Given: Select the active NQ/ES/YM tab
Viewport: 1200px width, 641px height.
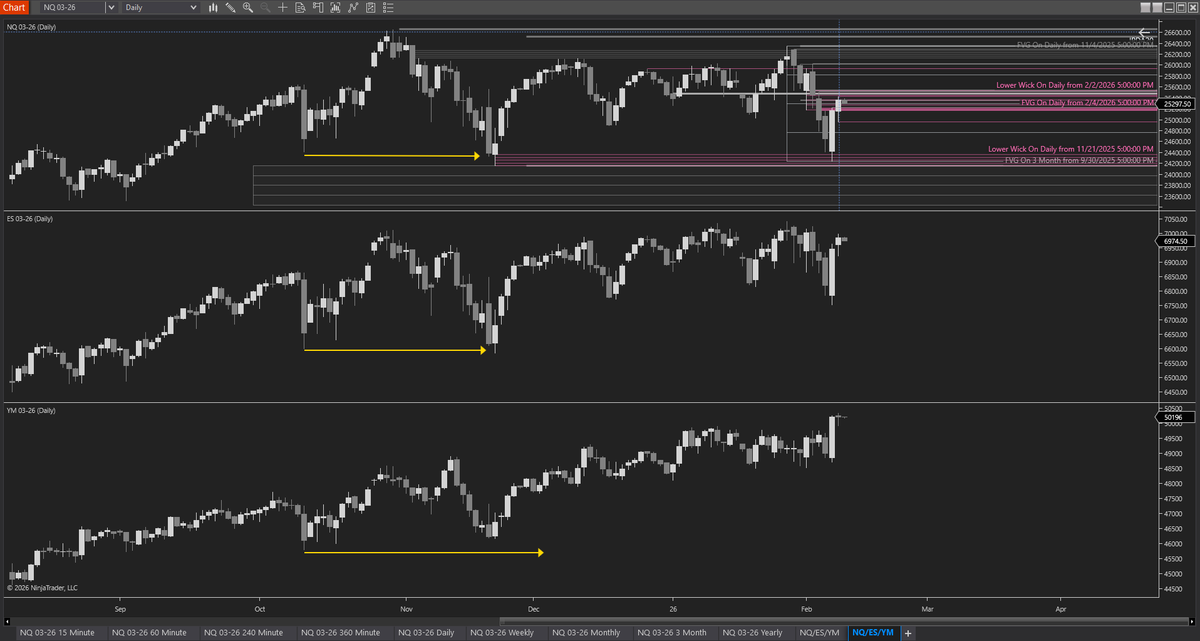Looking at the screenshot, I should (873, 633).
